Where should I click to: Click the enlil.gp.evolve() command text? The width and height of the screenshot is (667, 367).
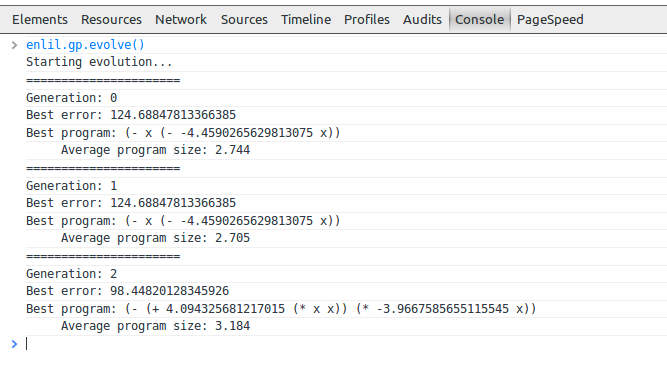86,45
